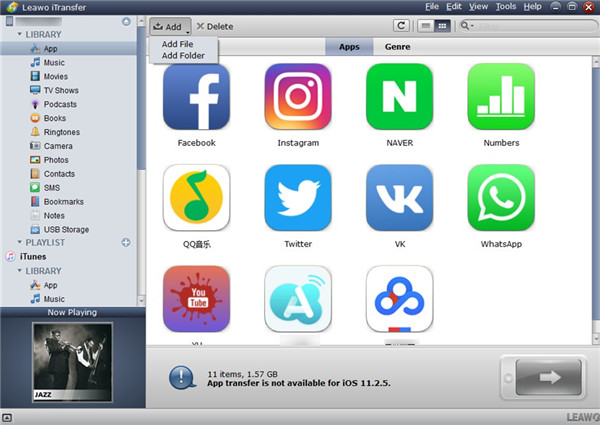This screenshot has height=425, width=600.
Task: Collapse the device LIBRARY section
Action: (20, 34)
